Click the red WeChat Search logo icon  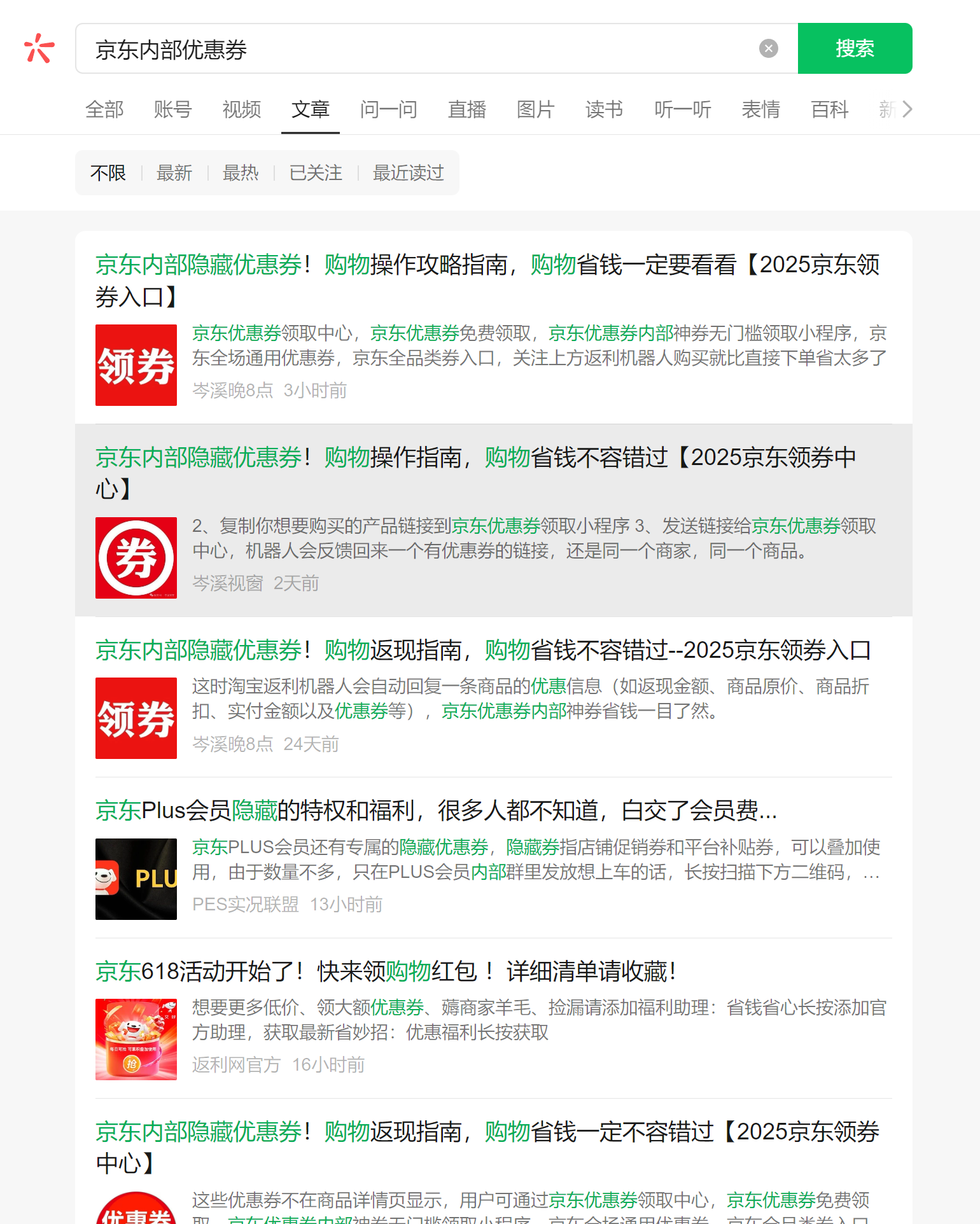[39, 48]
